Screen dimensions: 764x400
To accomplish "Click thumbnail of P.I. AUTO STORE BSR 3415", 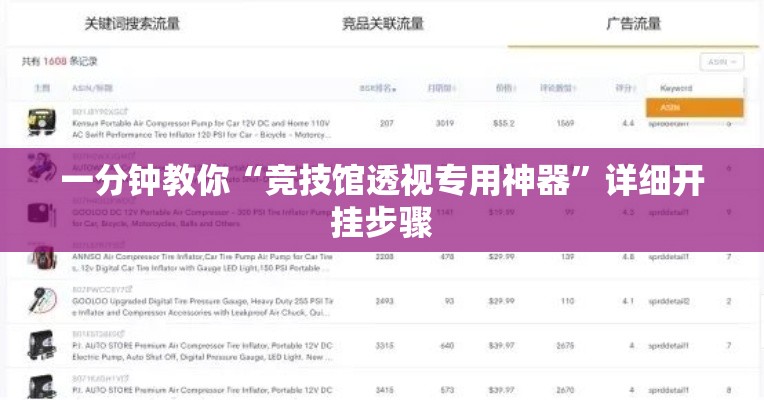I will click(x=41, y=387).
